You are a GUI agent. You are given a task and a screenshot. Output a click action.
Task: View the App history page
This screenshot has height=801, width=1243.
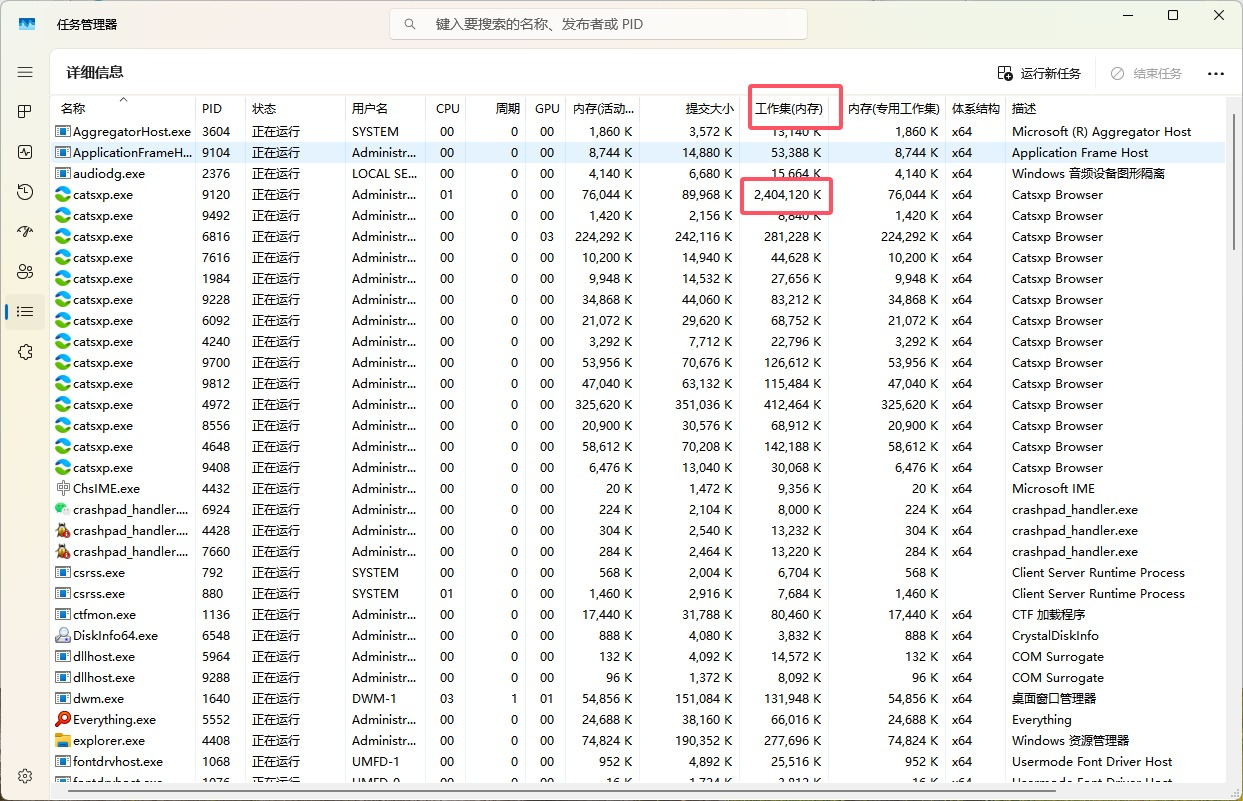(24, 191)
